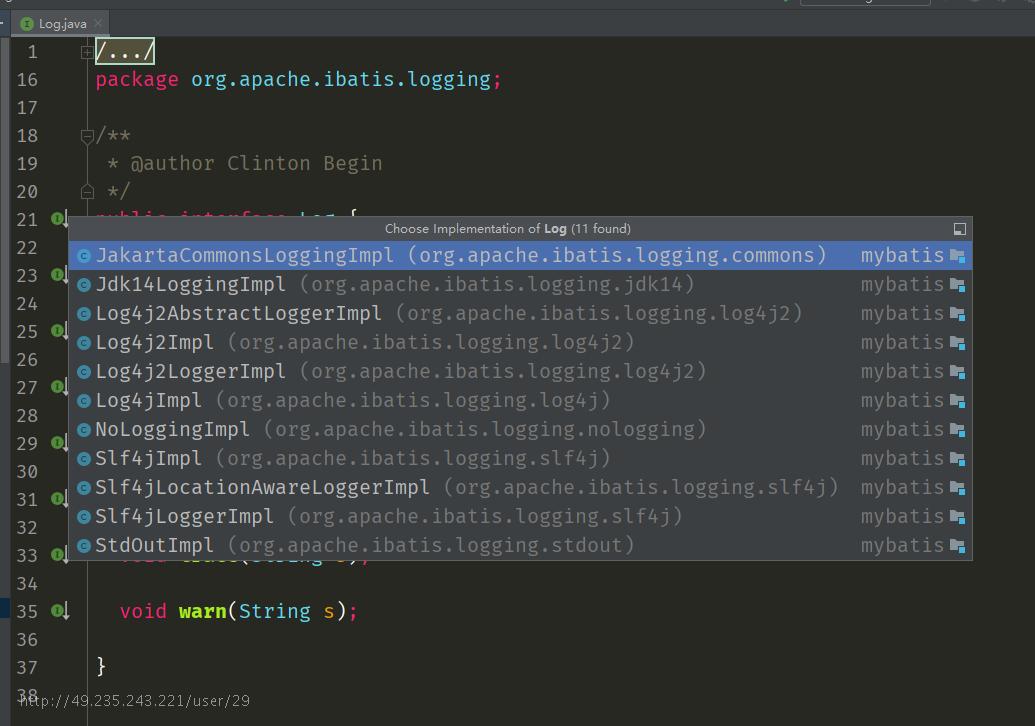Click the class icon beside Log4j2AbstractLoggerImpl
The image size is (1035, 726).
click(84, 314)
